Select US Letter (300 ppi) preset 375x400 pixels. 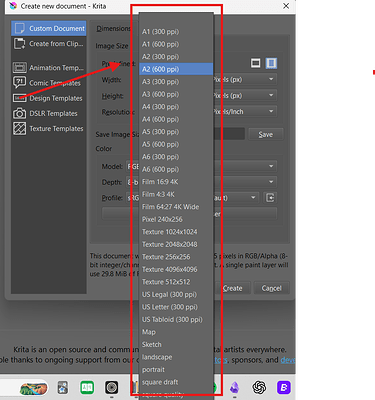[176, 307]
